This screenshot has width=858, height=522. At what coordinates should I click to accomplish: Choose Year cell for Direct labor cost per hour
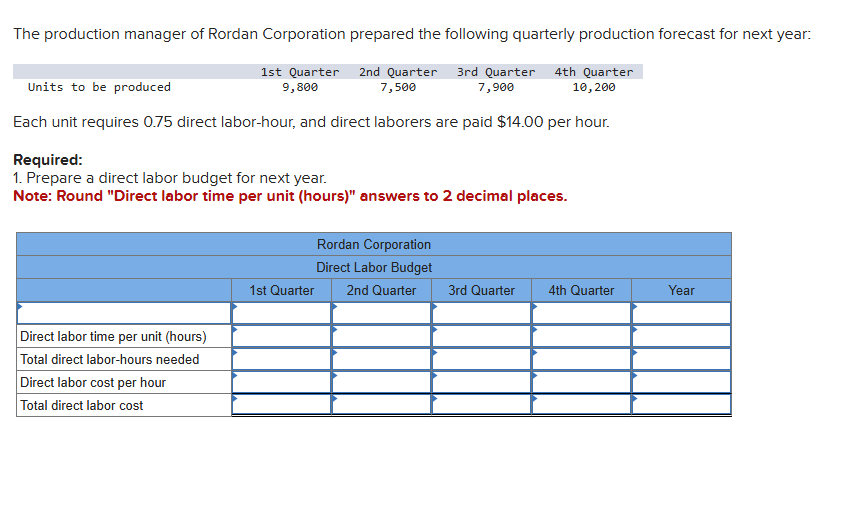[682, 382]
